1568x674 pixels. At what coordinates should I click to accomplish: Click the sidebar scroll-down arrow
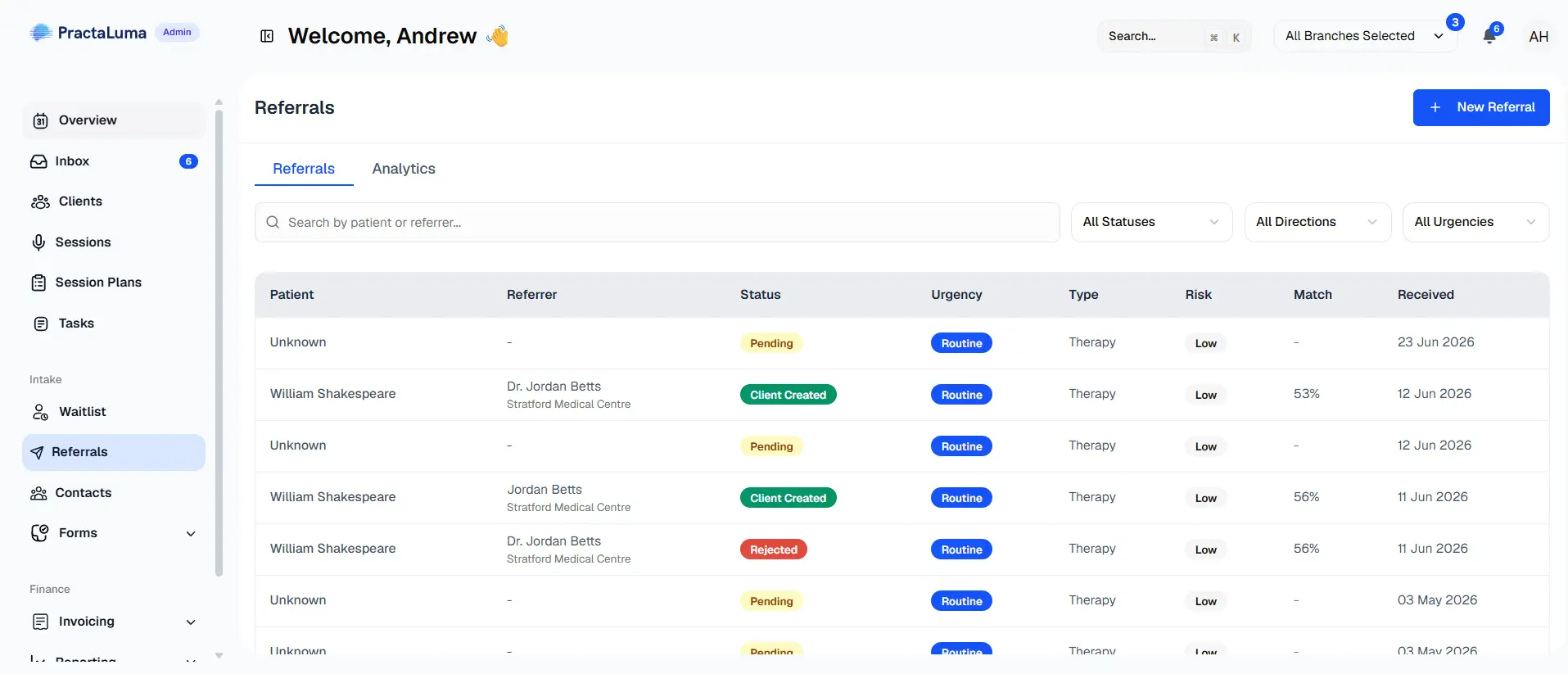point(219,655)
